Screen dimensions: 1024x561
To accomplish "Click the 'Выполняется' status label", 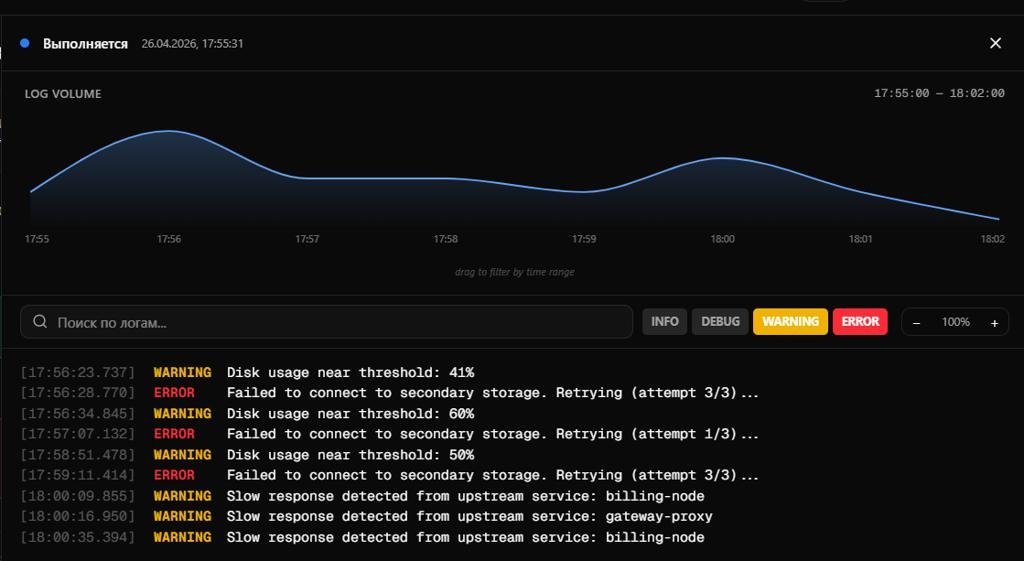I will [85, 44].
